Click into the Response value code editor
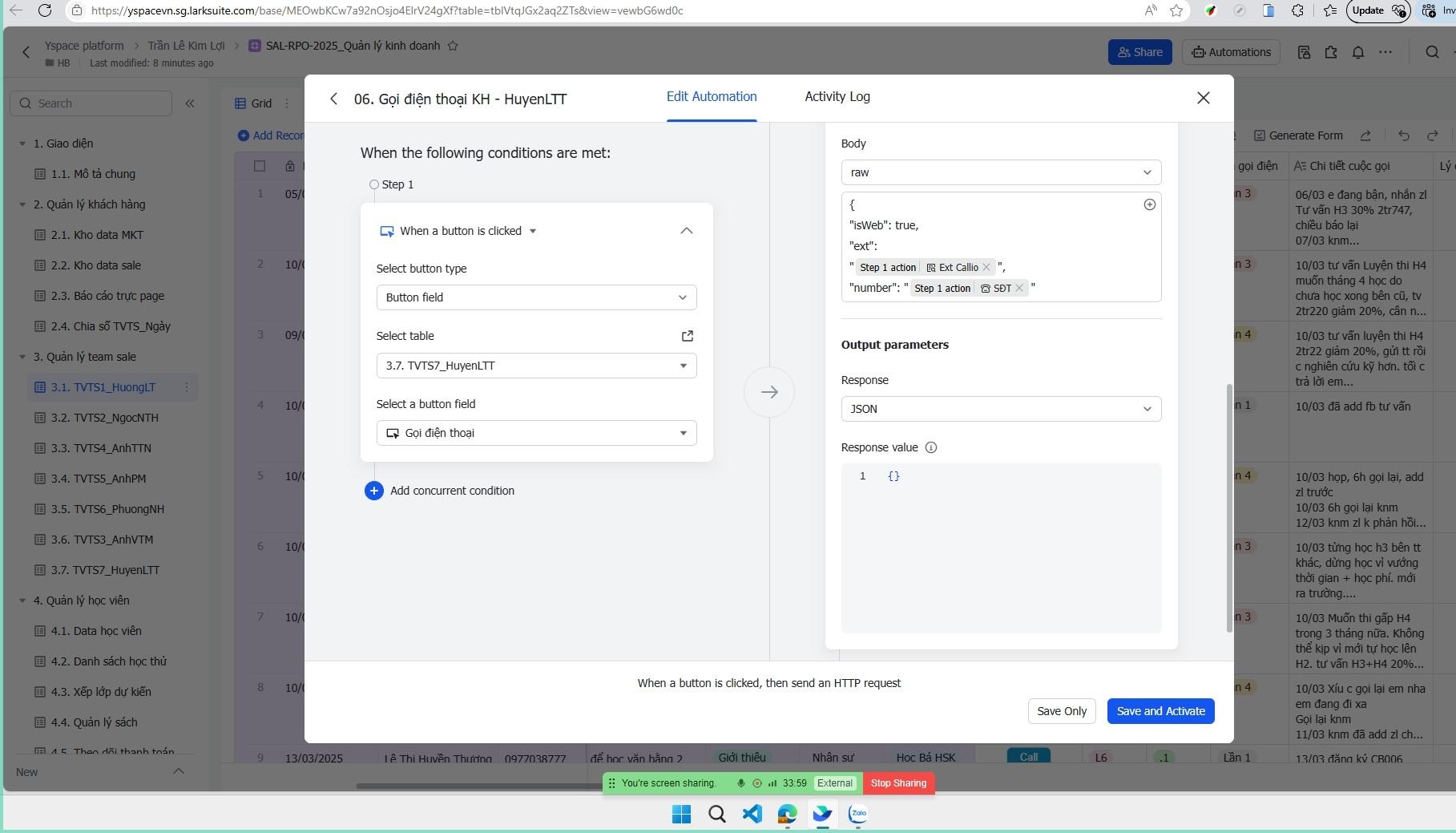 click(x=1001, y=548)
